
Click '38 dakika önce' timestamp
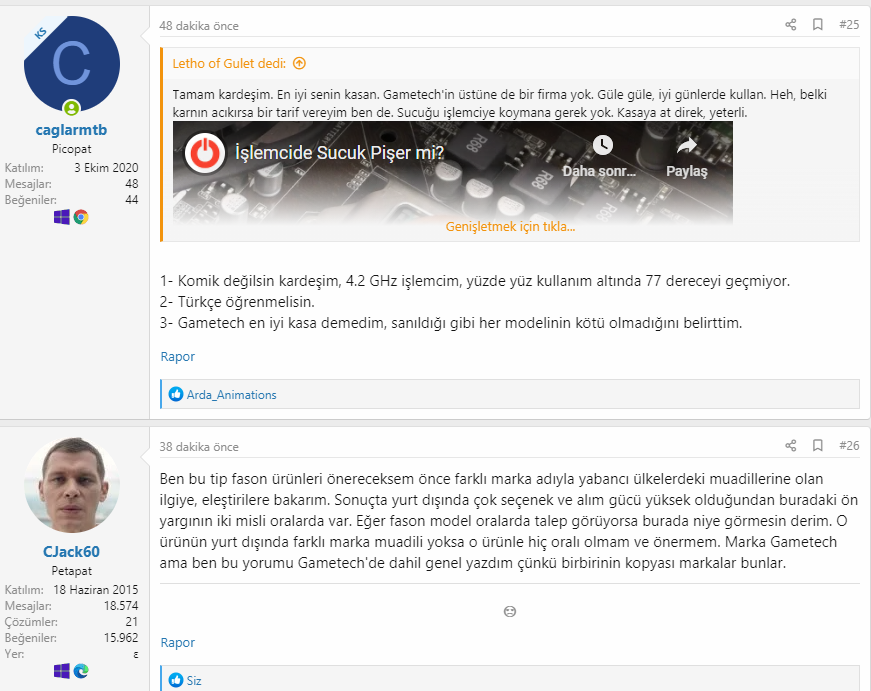199,447
